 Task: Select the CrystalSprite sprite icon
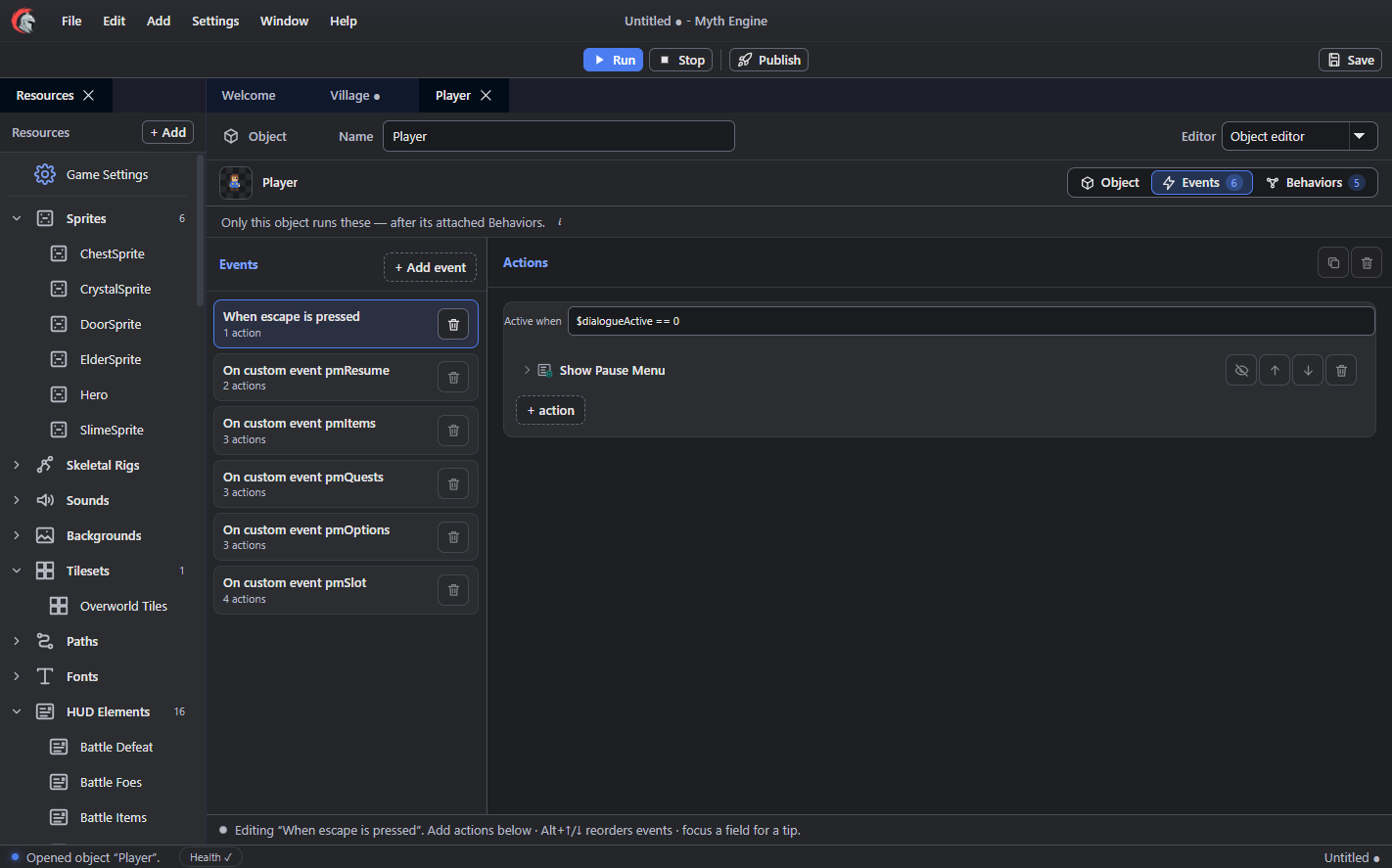pyautogui.click(x=59, y=289)
